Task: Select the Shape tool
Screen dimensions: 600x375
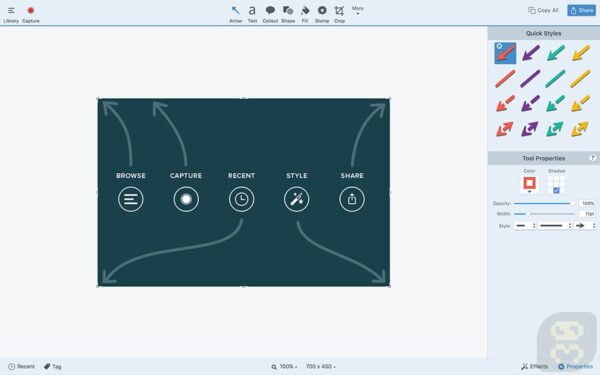Action: coord(288,14)
